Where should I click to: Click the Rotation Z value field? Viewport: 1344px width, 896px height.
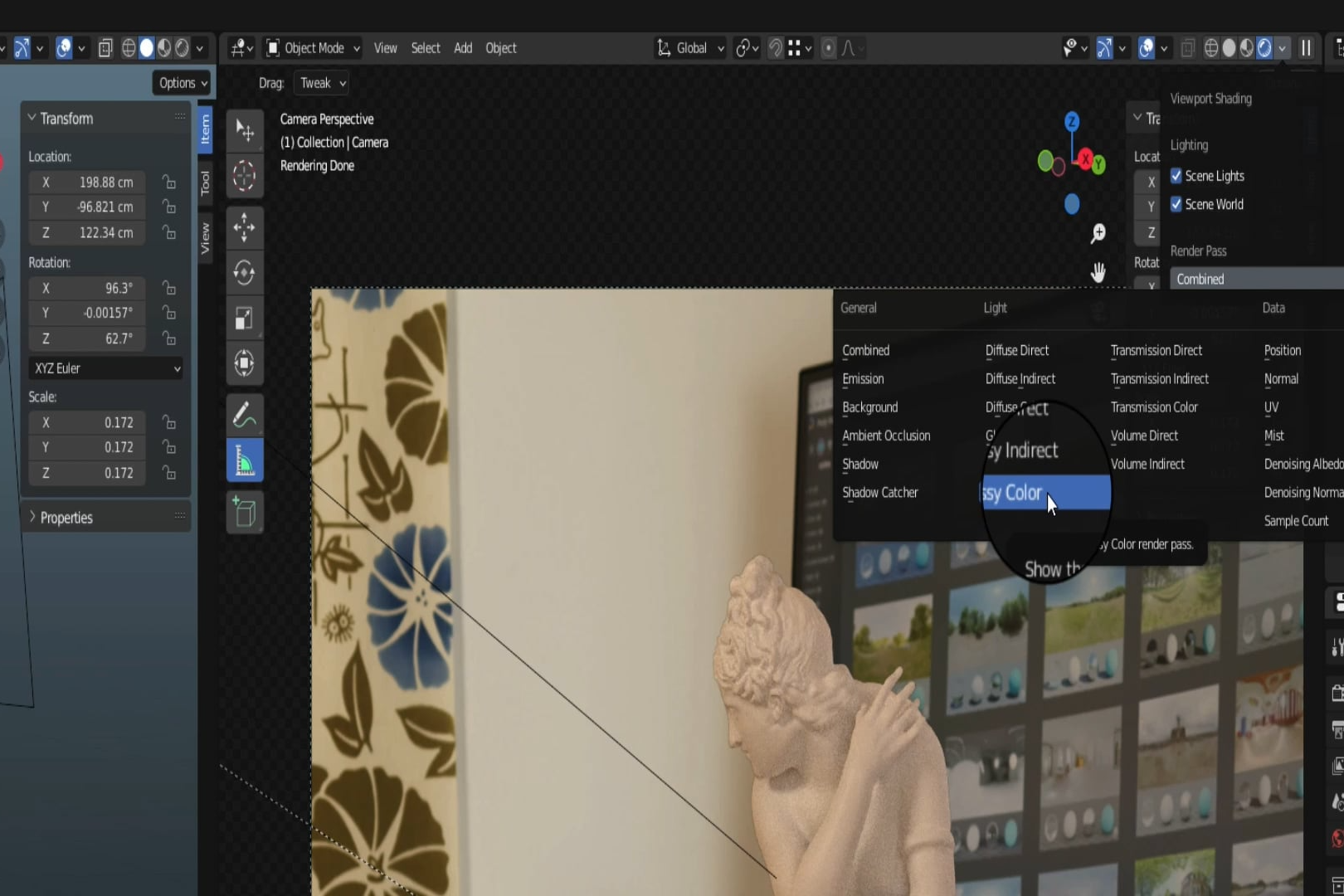(x=87, y=338)
